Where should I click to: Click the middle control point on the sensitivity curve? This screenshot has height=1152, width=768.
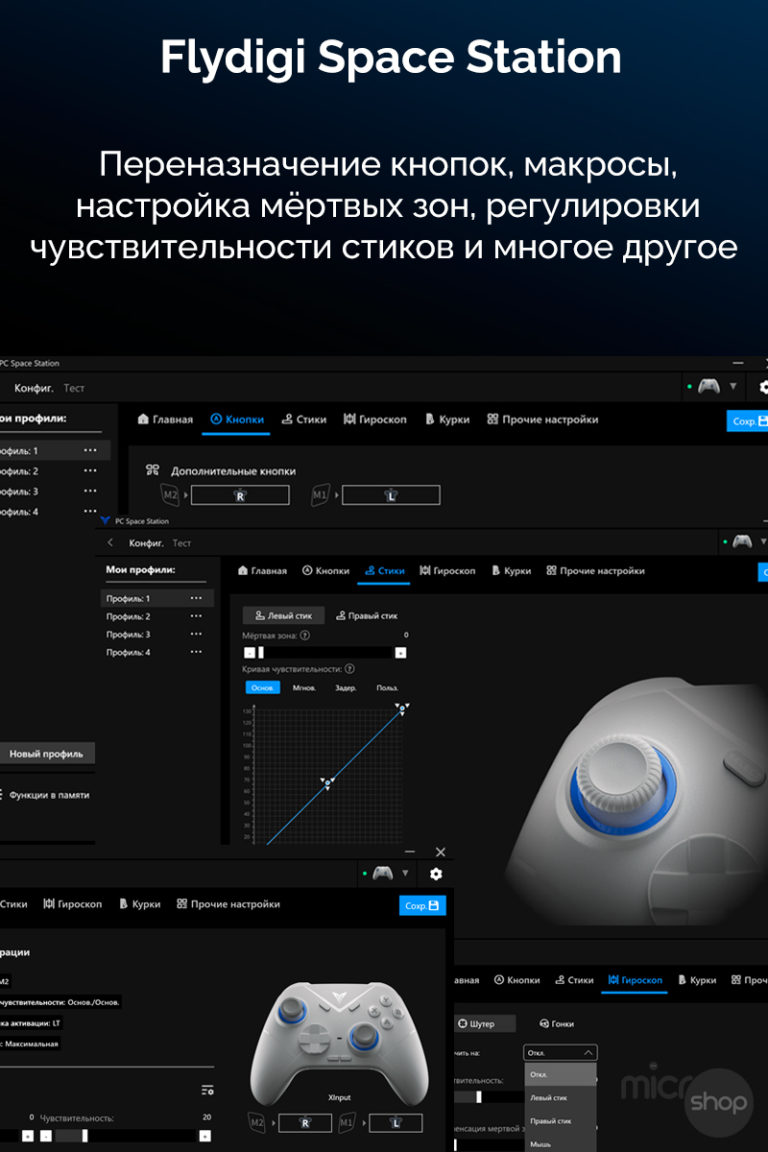coord(328,785)
